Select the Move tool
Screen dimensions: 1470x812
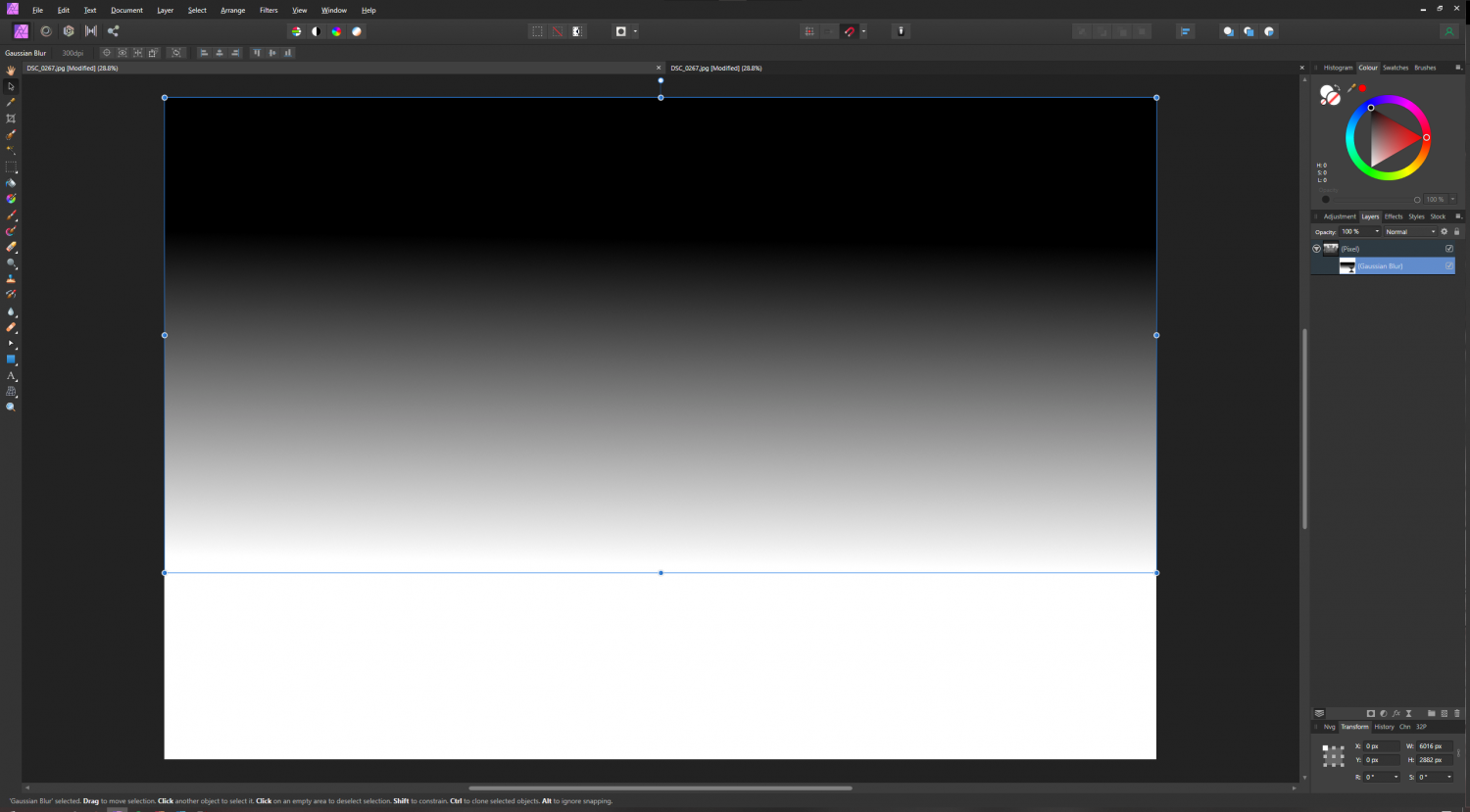pos(11,86)
